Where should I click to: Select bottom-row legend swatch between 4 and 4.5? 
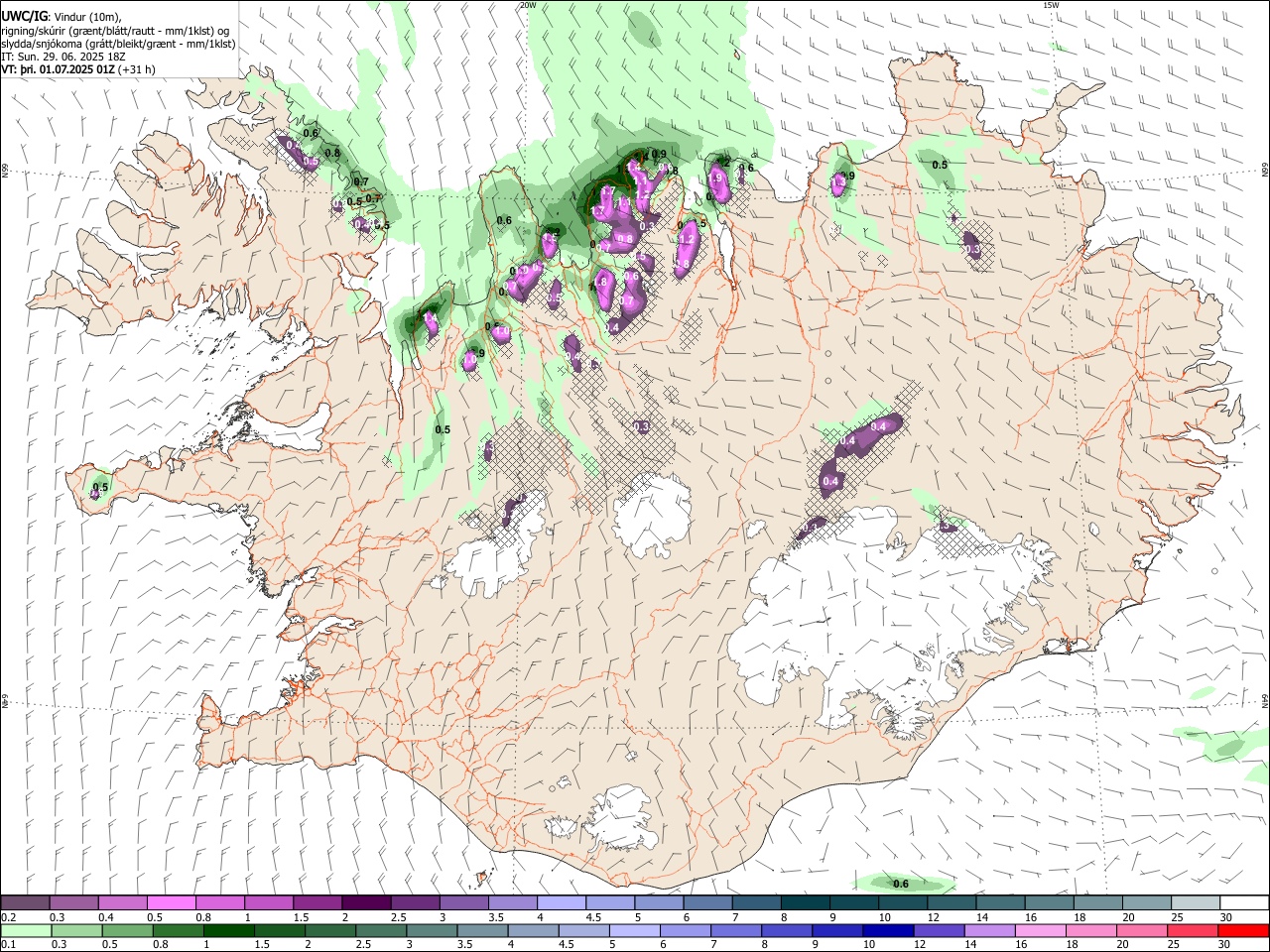click(534, 930)
